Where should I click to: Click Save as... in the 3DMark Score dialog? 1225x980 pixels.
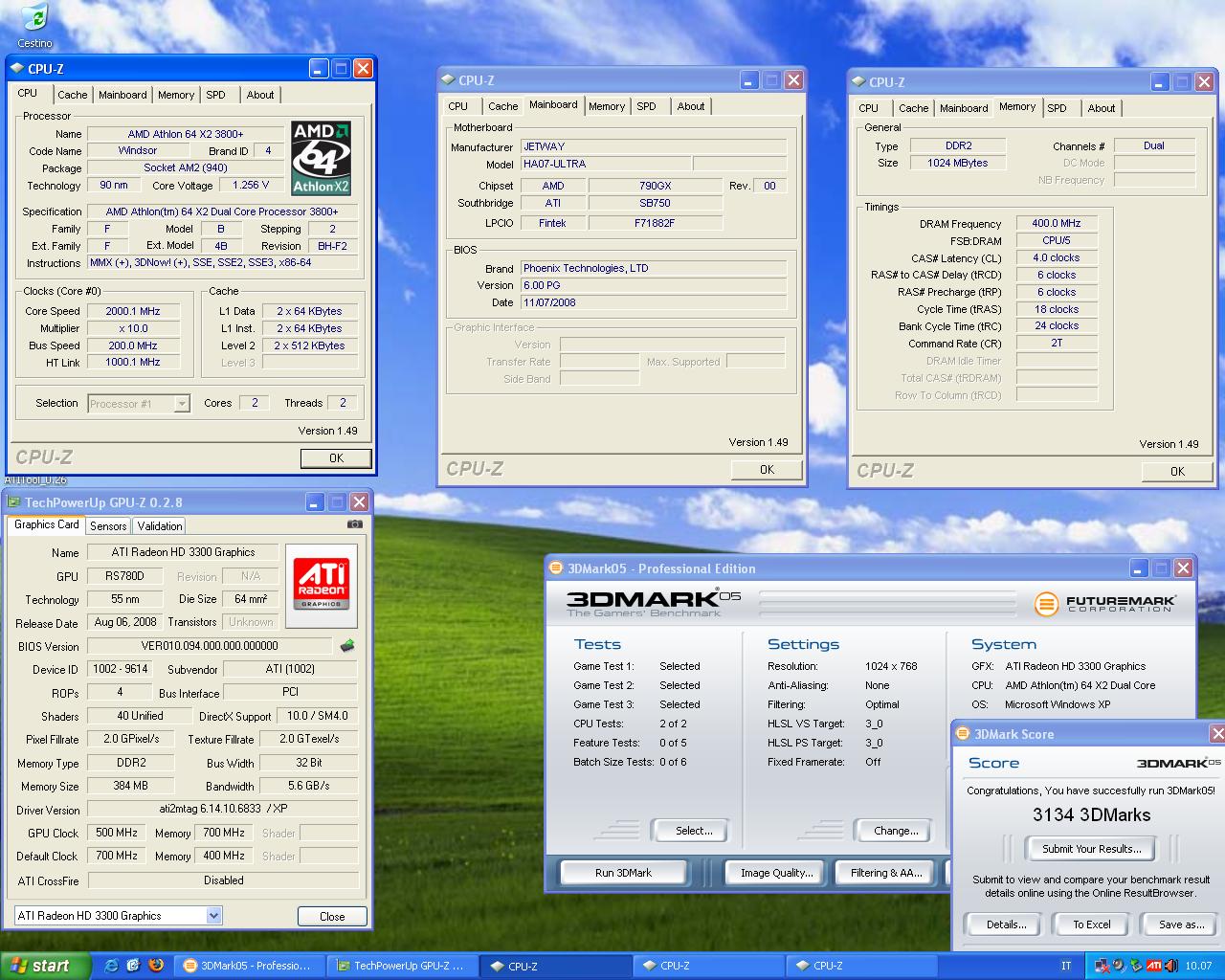point(1182,924)
